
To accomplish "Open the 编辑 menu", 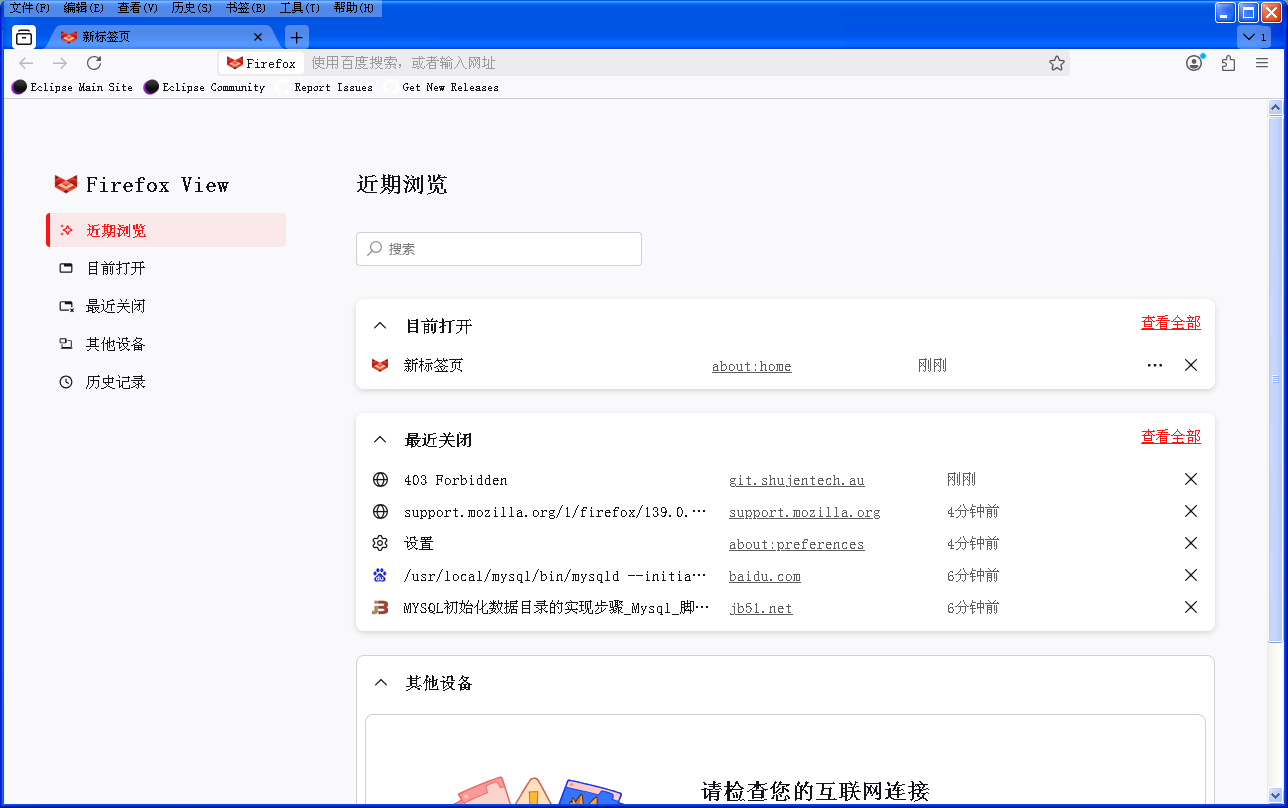I will 83,8.
